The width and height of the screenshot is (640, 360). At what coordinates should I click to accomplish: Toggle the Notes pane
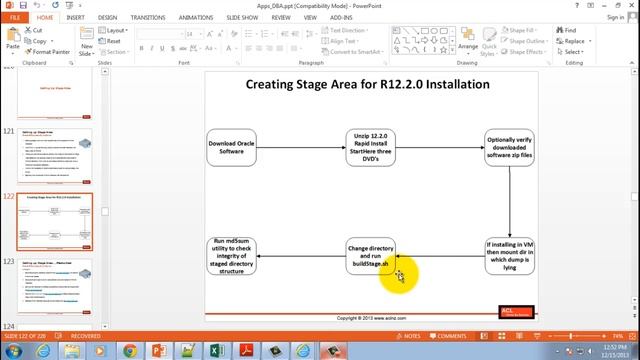point(408,336)
